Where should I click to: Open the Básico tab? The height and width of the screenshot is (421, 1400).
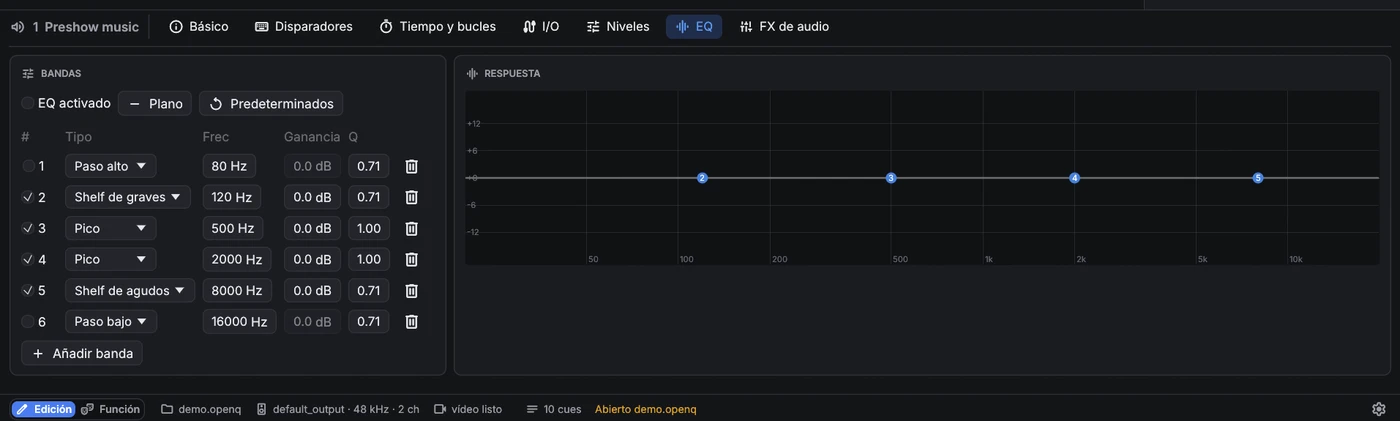(x=199, y=27)
